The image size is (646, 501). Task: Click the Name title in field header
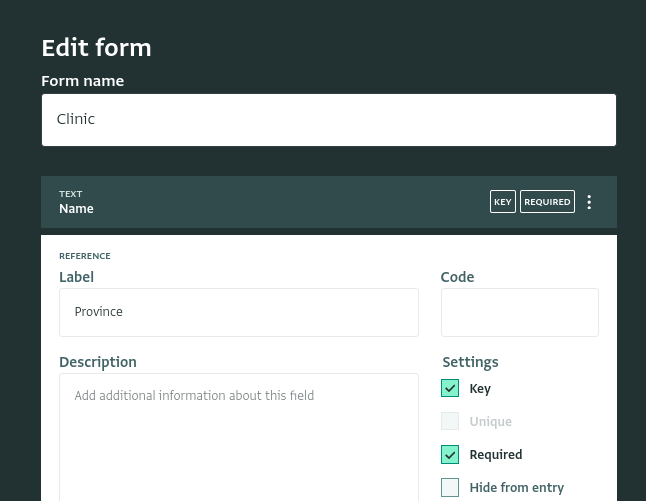tap(76, 209)
